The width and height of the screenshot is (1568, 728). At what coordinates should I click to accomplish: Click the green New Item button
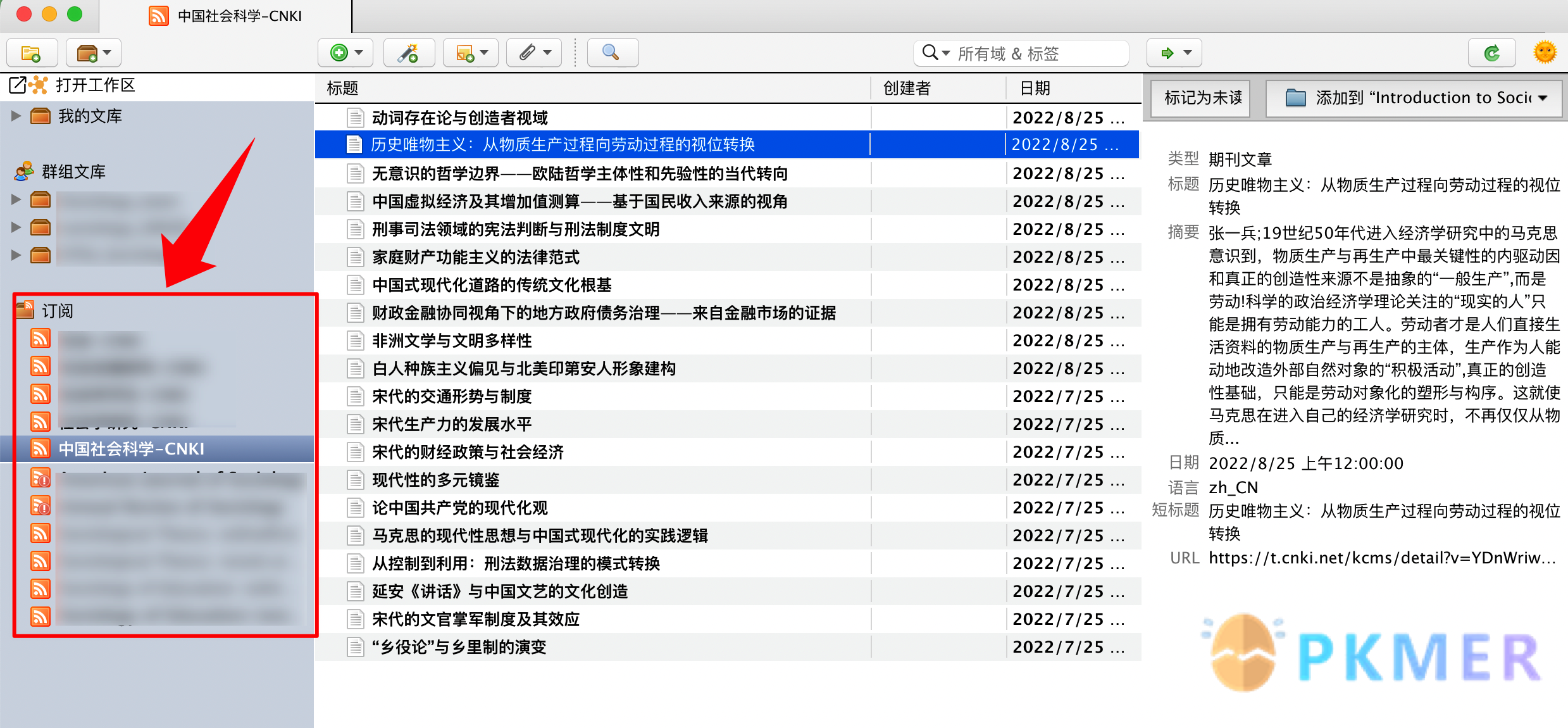(345, 53)
